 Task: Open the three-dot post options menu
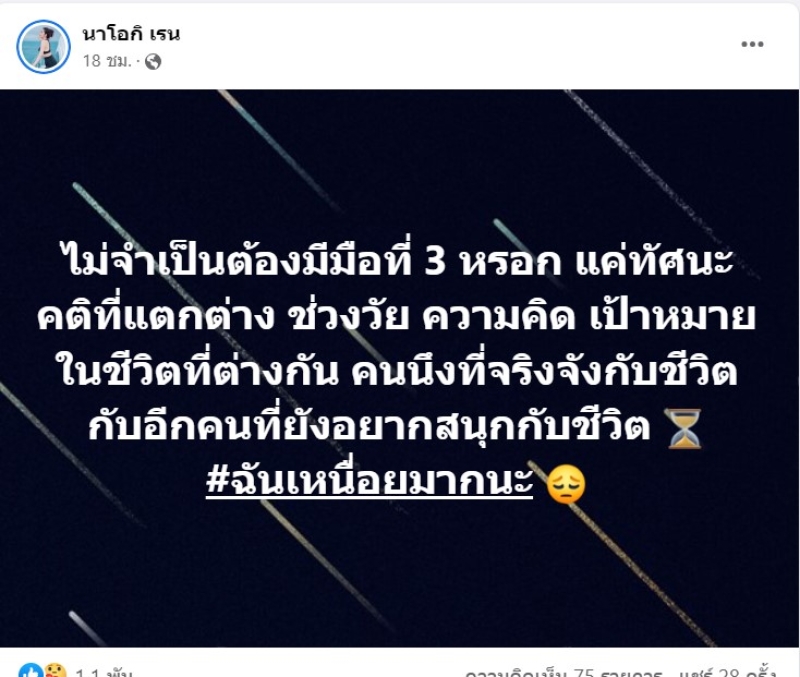tap(752, 44)
